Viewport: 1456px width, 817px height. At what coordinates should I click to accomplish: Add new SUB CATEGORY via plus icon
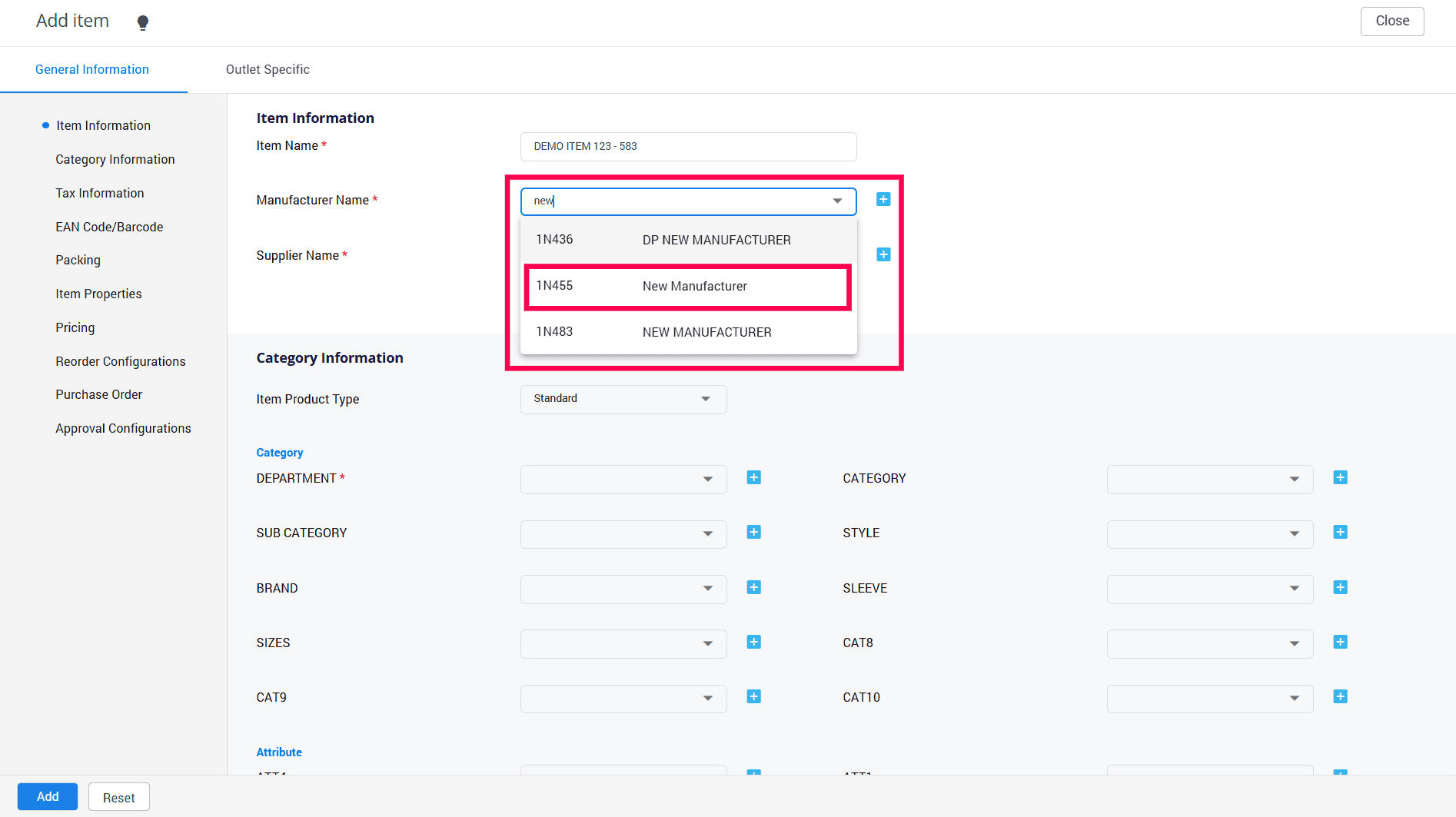point(753,533)
